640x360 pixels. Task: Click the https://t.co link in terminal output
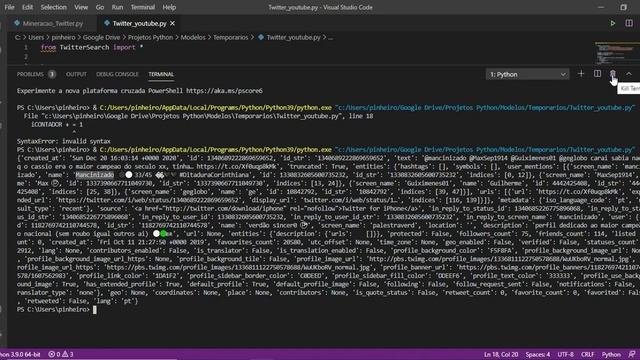point(236,167)
